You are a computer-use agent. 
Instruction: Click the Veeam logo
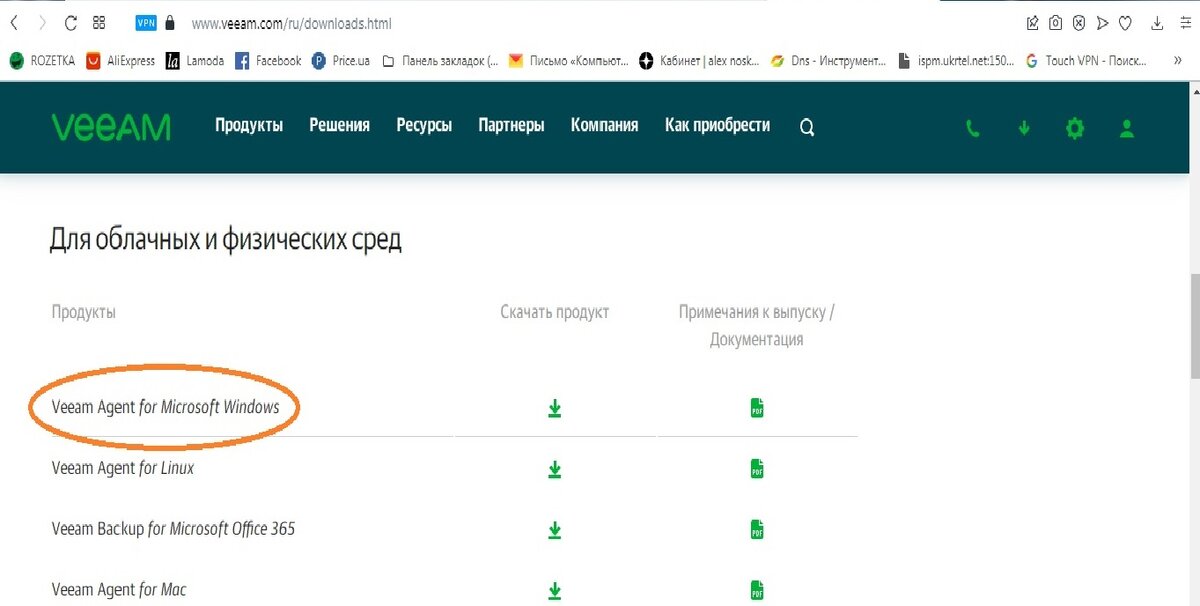(x=111, y=127)
